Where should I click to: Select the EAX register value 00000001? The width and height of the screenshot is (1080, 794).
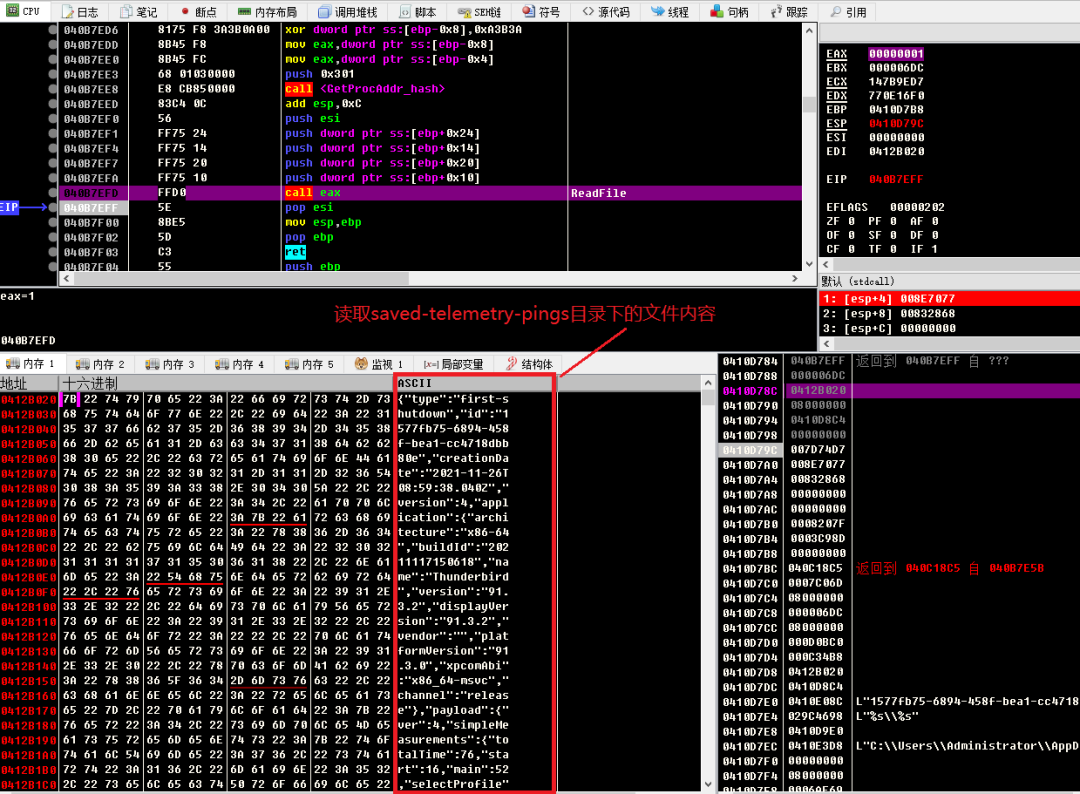tap(896, 54)
